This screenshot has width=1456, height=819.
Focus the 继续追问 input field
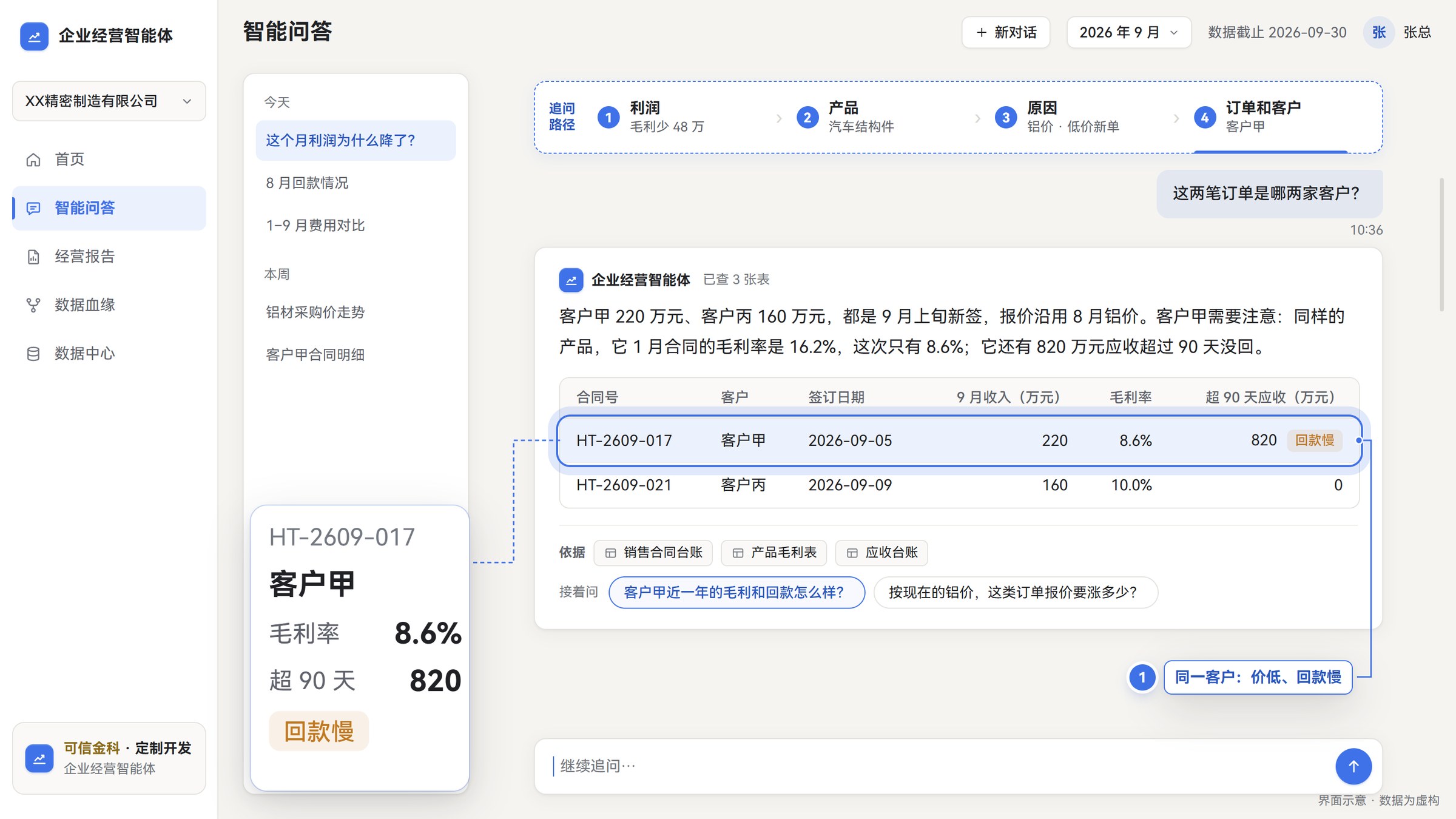coord(934,766)
